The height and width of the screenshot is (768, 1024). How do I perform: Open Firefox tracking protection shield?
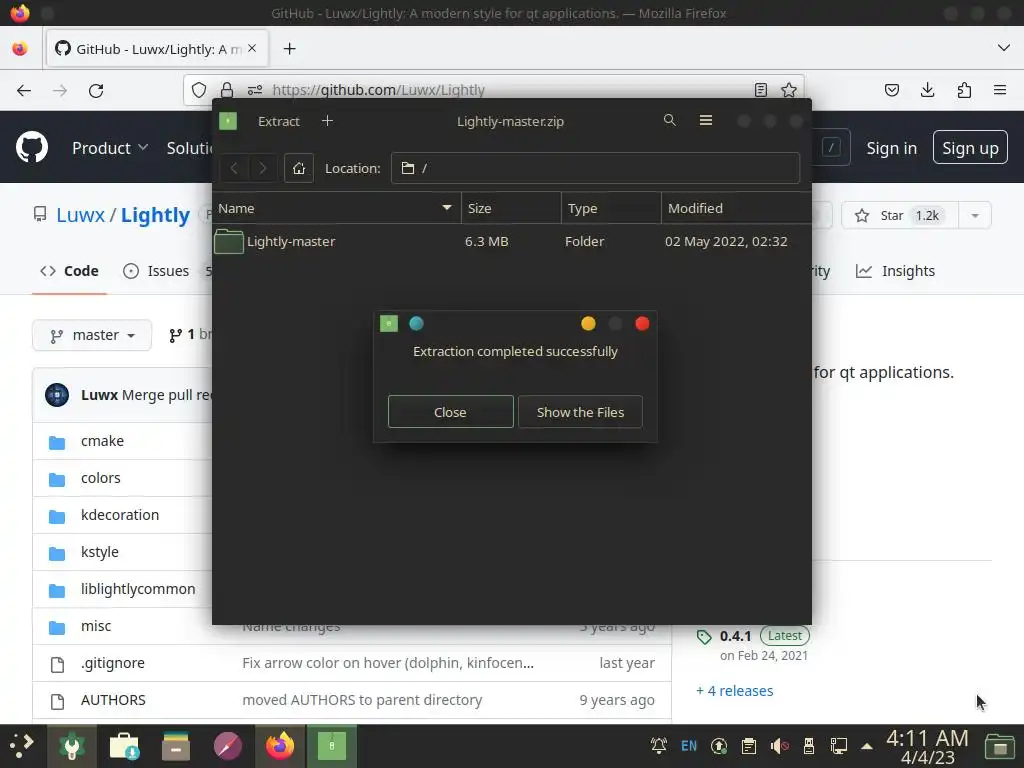tap(199, 90)
